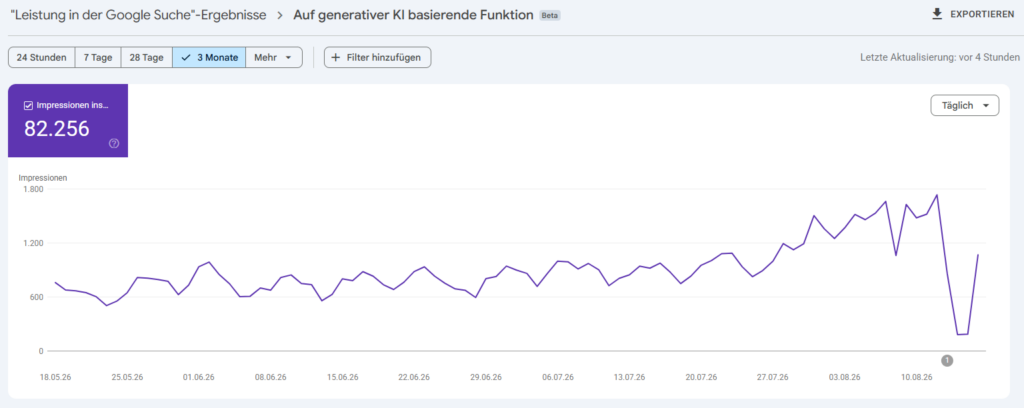Click the annotation marker numbered 1
The height and width of the screenshot is (408, 1024).
[948, 360]
